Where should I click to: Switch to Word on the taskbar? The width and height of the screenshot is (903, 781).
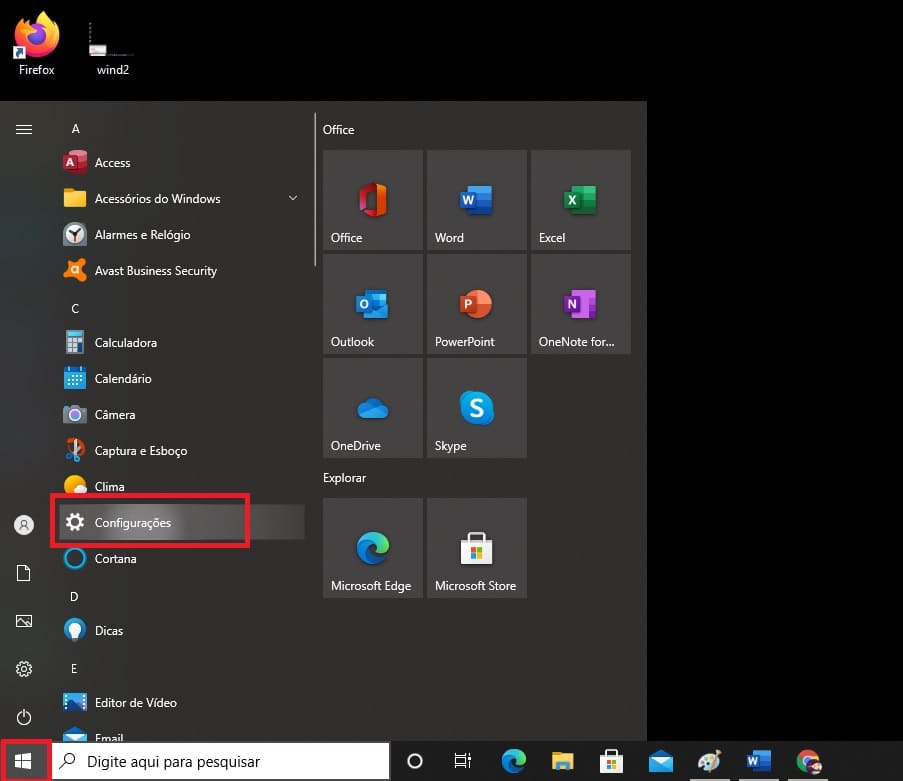pyautogui.click(x=758, y=761)
